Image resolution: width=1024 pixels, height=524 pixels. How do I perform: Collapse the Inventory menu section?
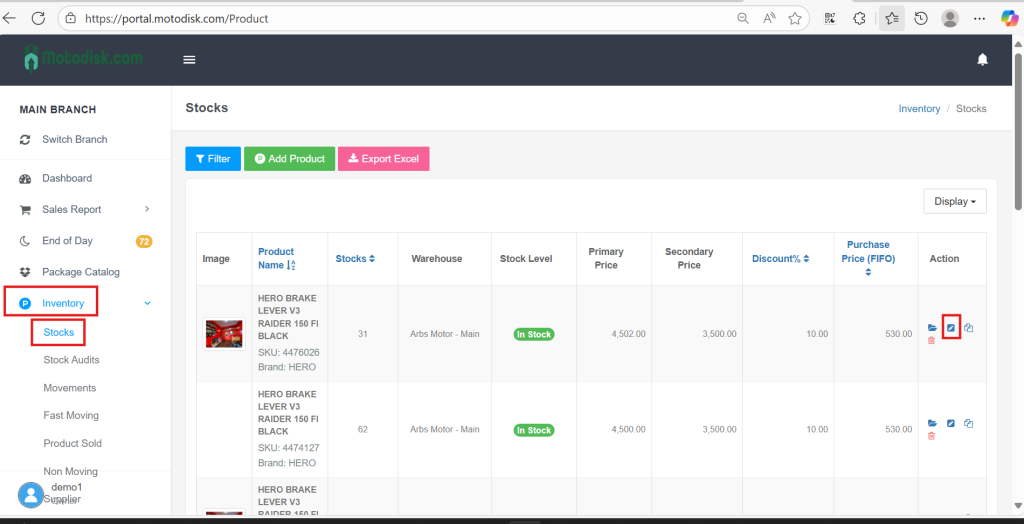147,303
